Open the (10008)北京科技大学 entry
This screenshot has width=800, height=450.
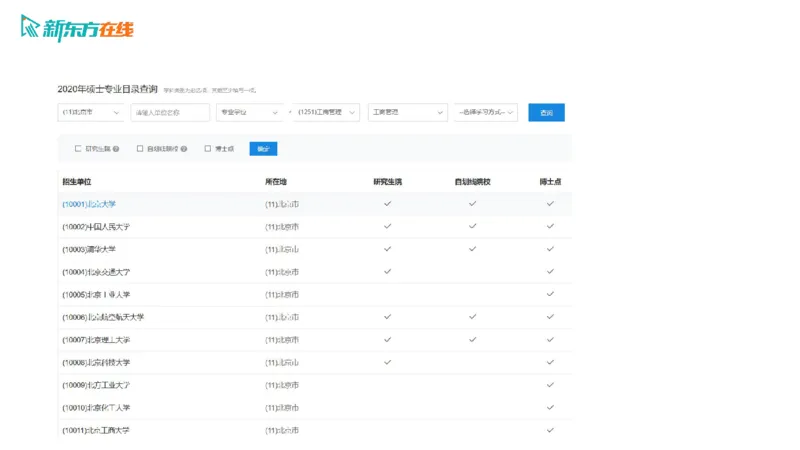click(x=96, y=363)
